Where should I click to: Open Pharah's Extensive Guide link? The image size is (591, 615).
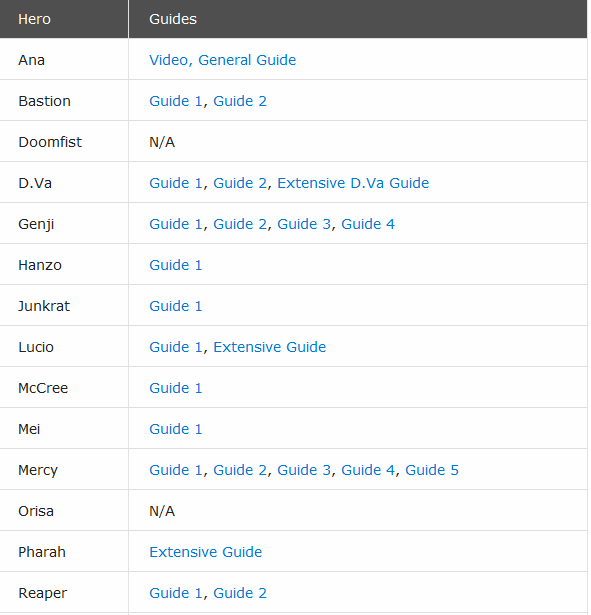[x=205, y=552]
